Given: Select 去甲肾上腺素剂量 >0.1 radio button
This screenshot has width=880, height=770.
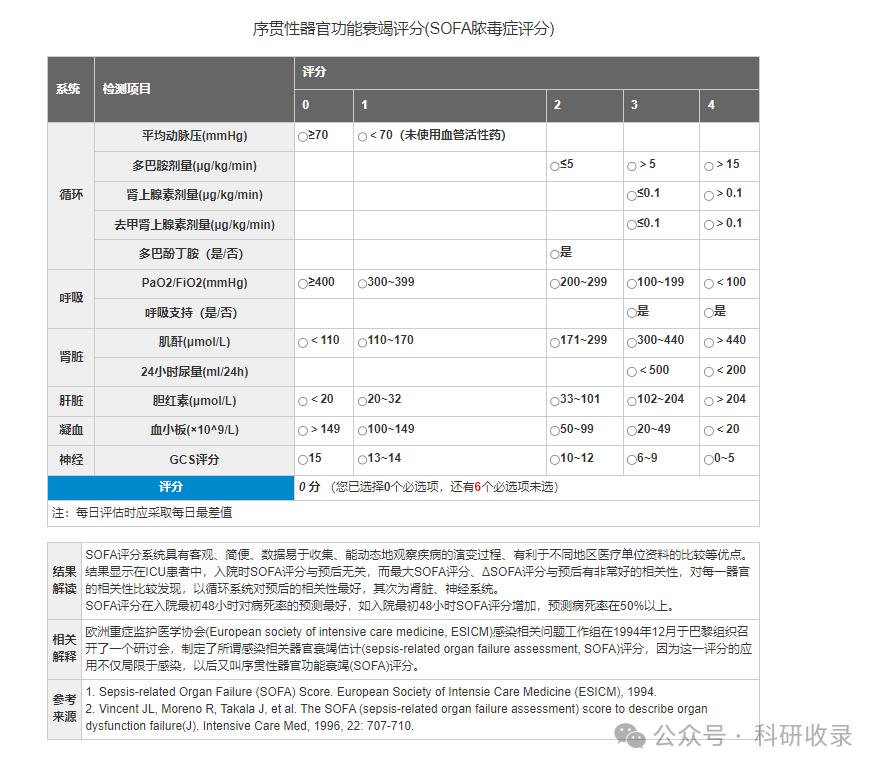Looking at the screenshot, I should click(709, 225).
